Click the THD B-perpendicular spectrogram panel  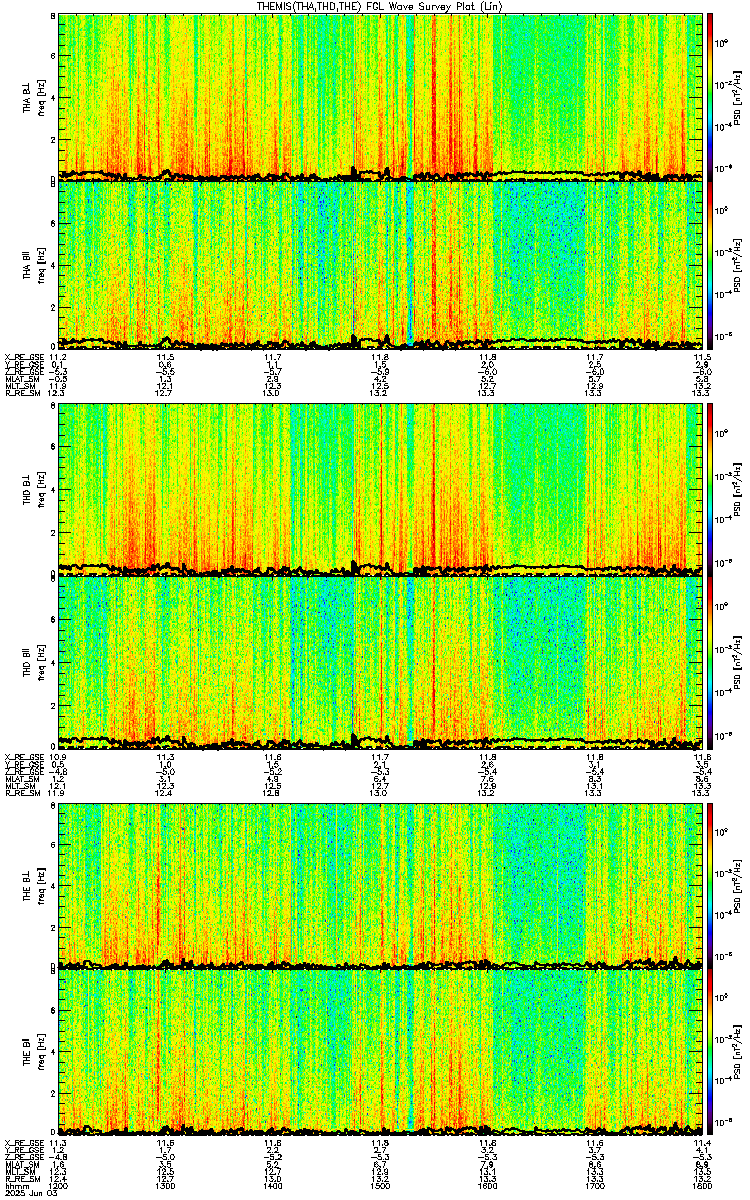coord(380,492)
